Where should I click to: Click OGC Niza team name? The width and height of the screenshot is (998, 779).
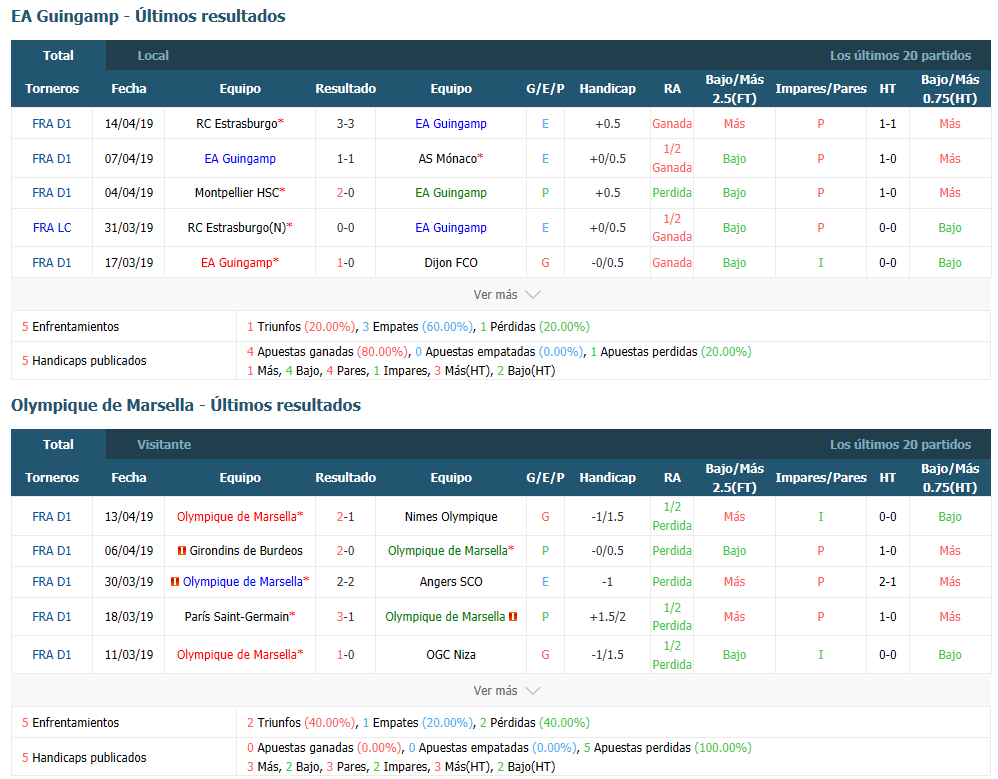coord(451,654)
